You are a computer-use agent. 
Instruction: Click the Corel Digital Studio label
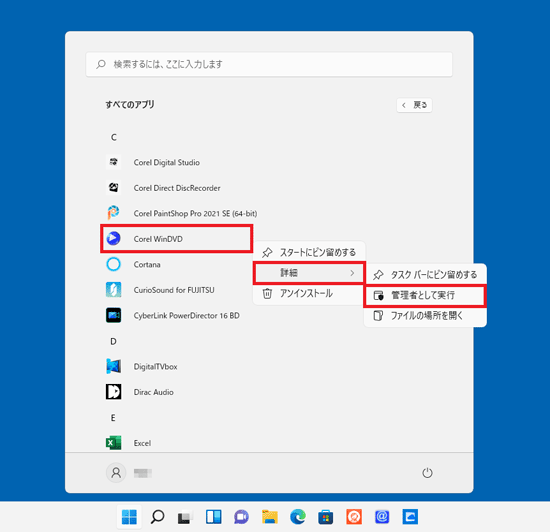(x=167, y=162)
